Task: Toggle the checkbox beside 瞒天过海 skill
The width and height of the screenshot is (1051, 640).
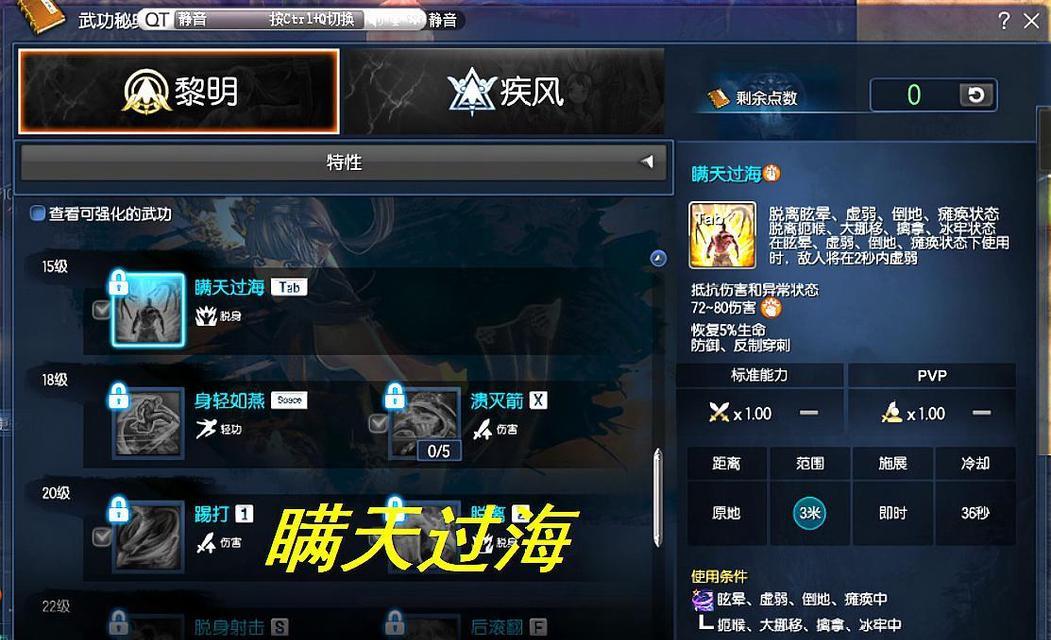Action: coord(102,310)
